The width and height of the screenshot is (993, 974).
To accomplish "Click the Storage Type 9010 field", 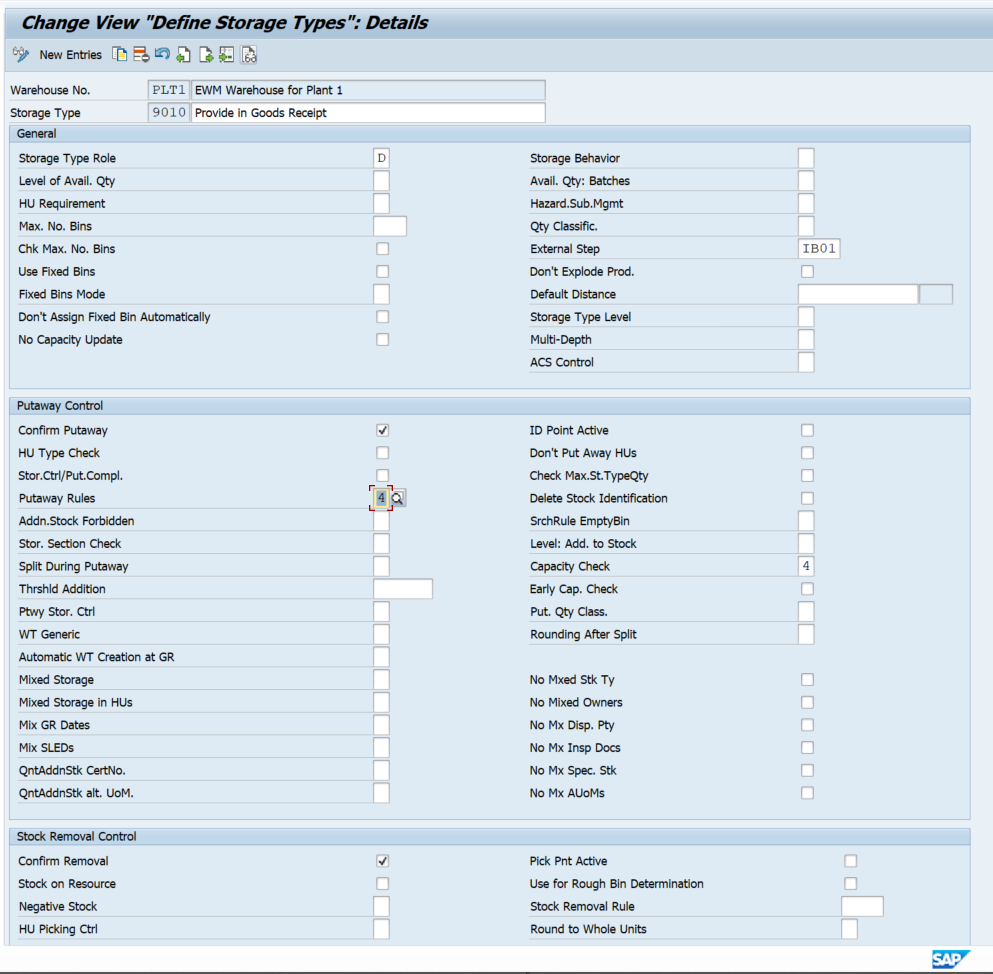I will [x=168, y=113].
